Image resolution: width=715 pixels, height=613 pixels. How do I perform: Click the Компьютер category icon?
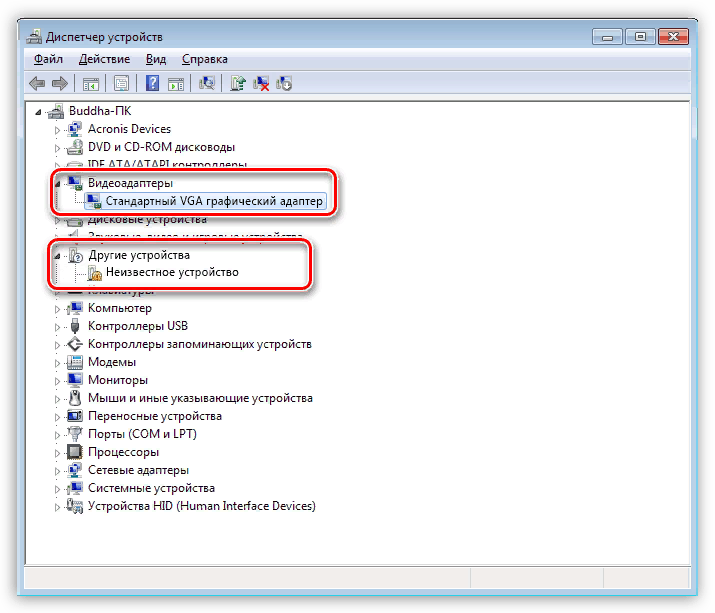coord(74,308)
